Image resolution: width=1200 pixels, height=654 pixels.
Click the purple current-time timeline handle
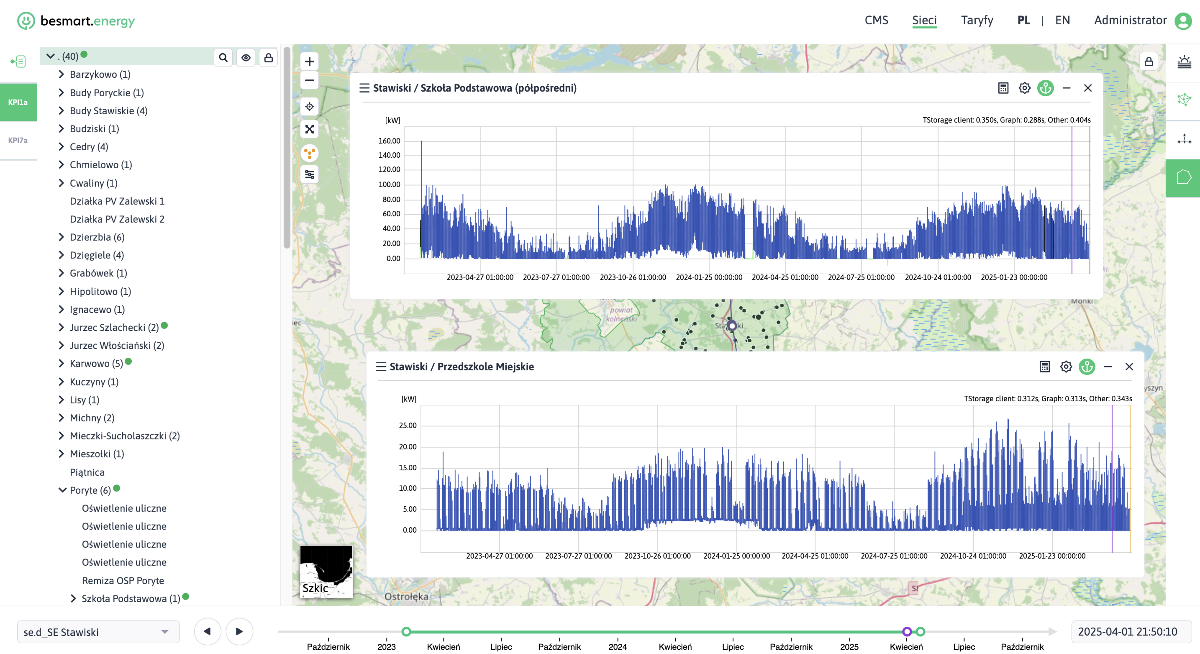click(x=907, y=631)
